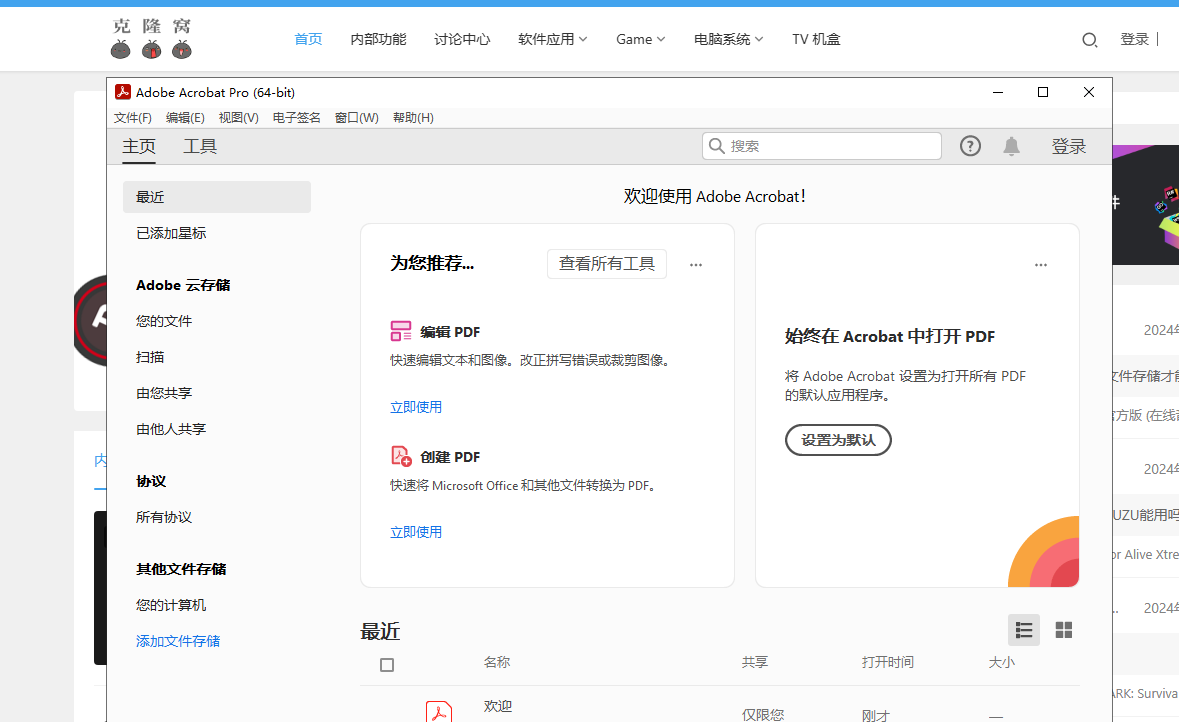Viewport: 1179px width, 722px height.
Task: Select 最近 in the sidebar
Action: pyautogui.click(x=217, y=197)
